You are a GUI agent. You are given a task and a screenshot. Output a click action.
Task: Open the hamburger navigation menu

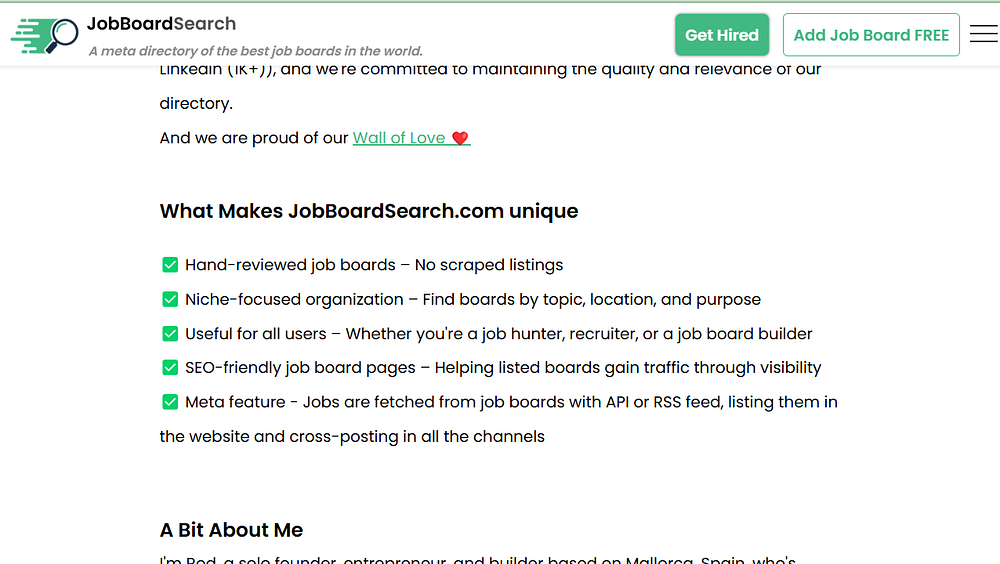(x=983, y=34)
